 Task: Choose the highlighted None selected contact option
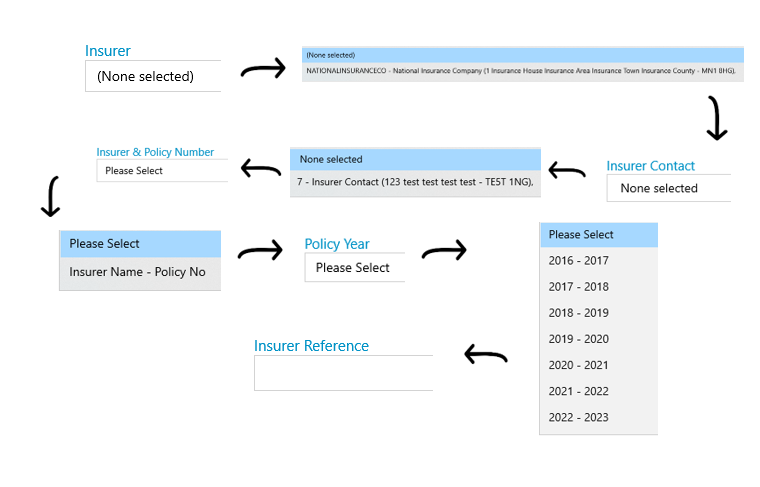click(415, 159)
